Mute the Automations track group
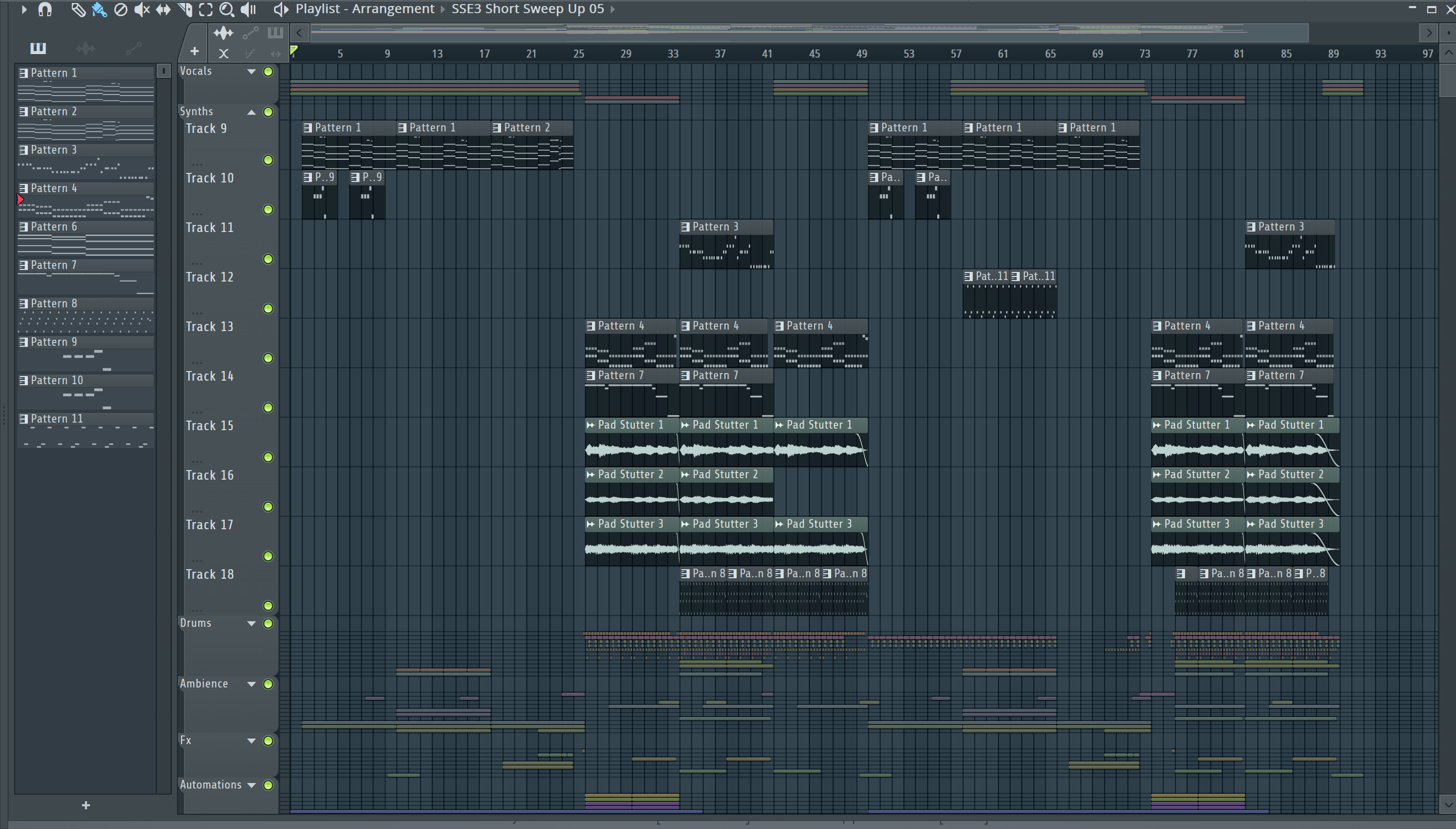The image size is (1456, 829). point(268,785)
